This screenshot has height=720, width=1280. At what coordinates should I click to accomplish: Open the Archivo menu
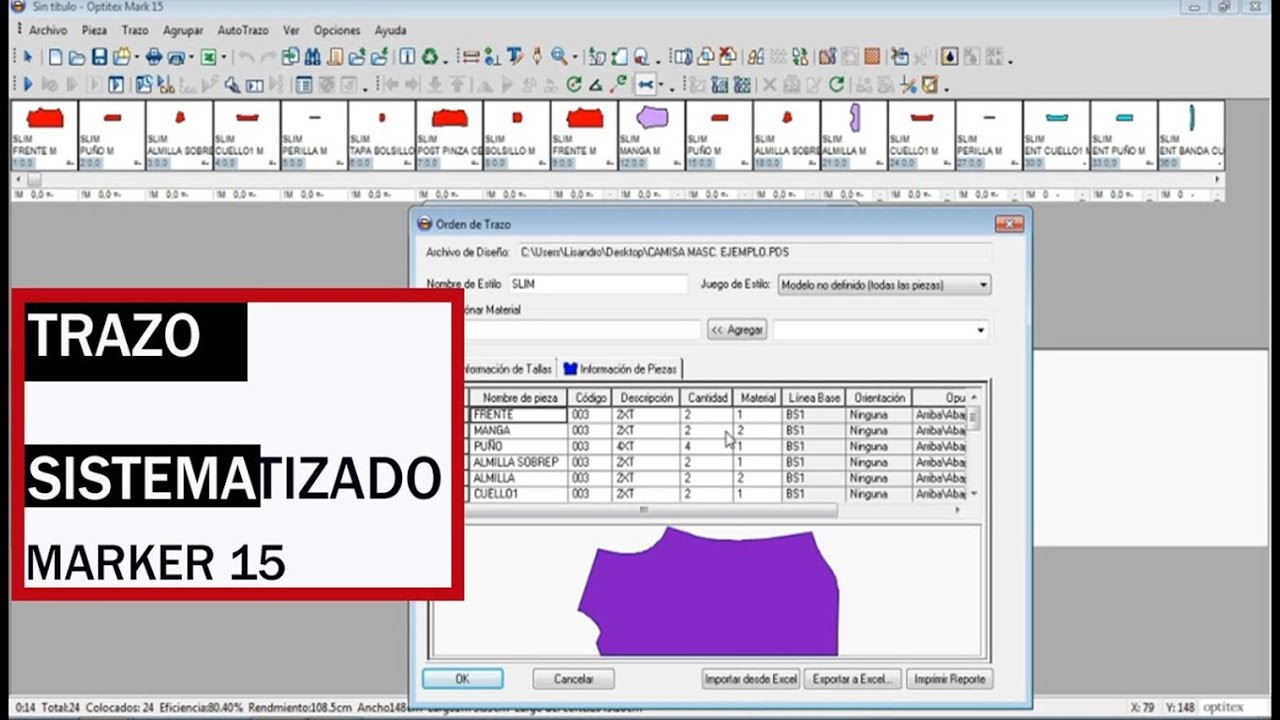pos(48,30)
